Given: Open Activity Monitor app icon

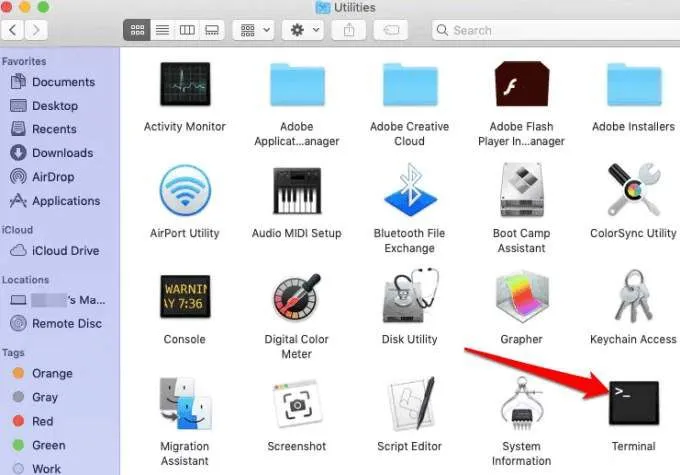Looking at the screenshot, I should tap(185, 84).
